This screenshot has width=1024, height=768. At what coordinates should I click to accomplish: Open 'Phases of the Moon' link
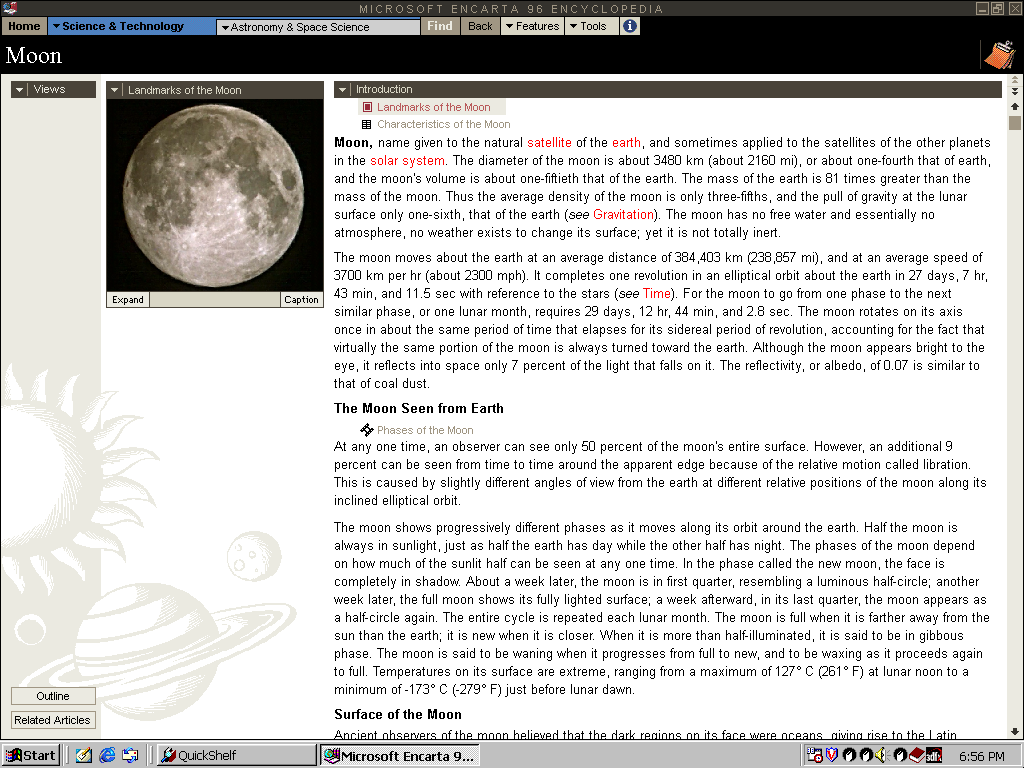click(425, 430)
